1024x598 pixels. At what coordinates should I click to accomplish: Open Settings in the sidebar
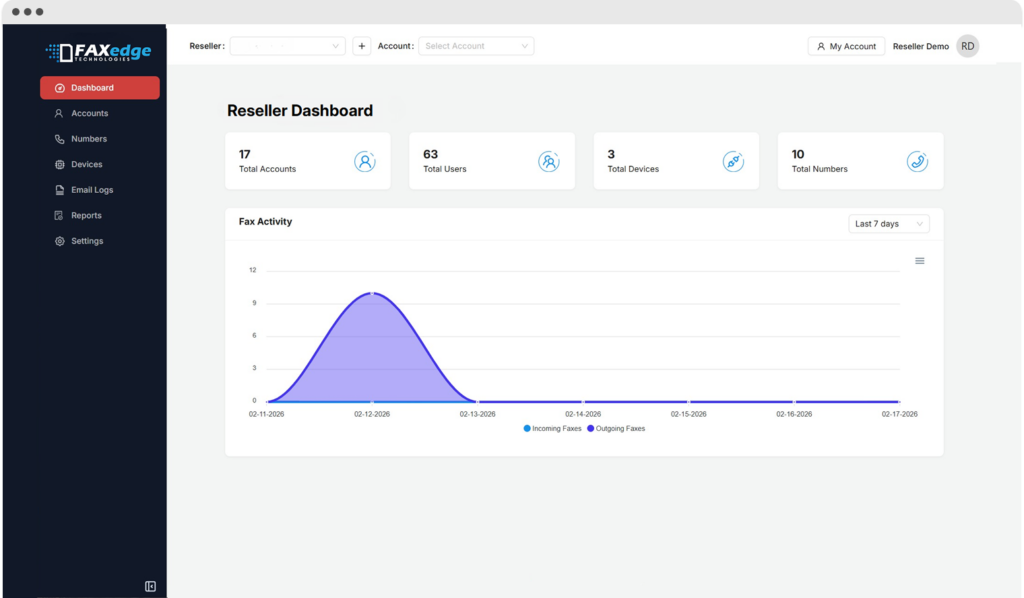86,241
